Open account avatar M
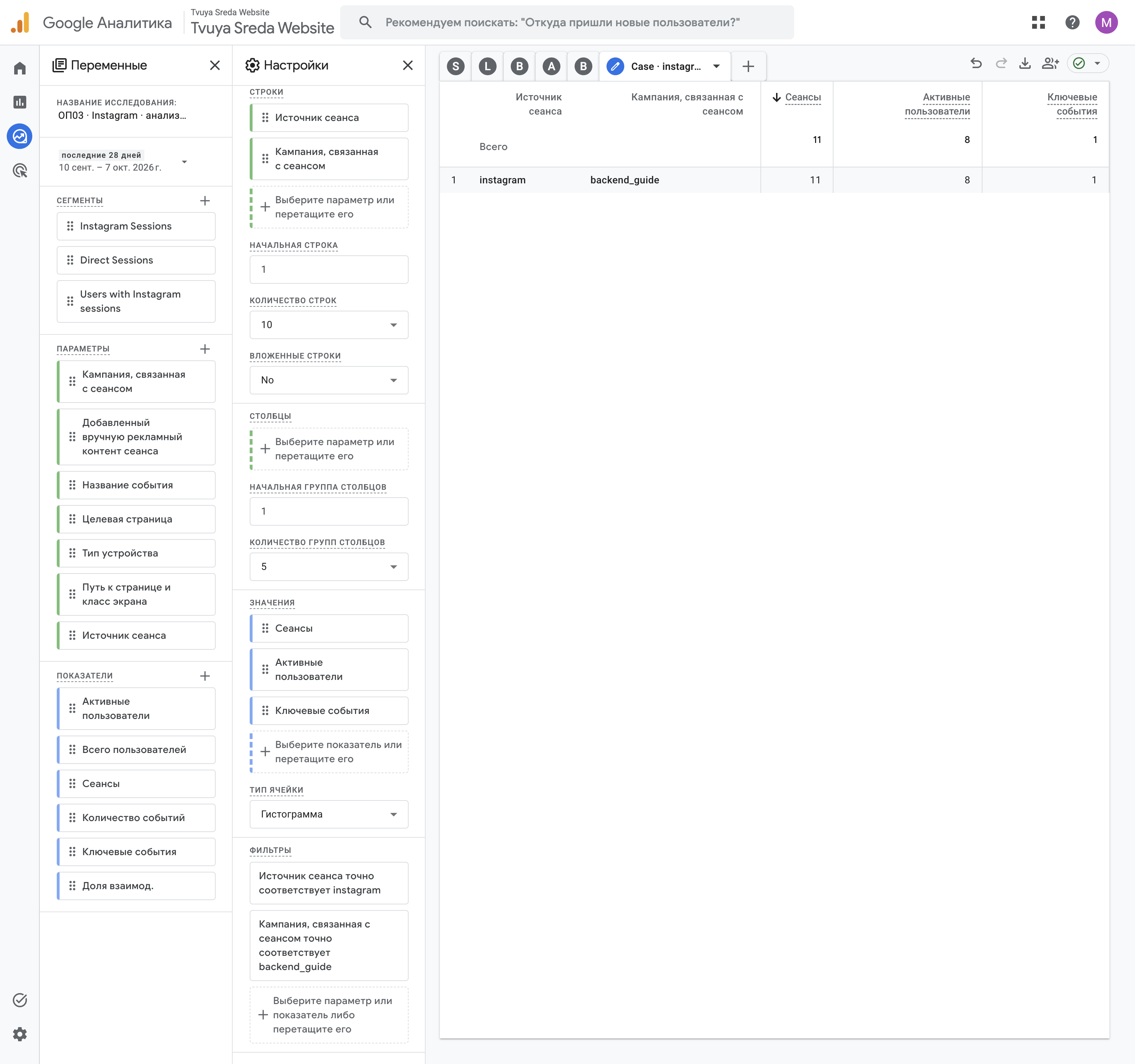1135x1064 pixels. tap(1106, 22)
